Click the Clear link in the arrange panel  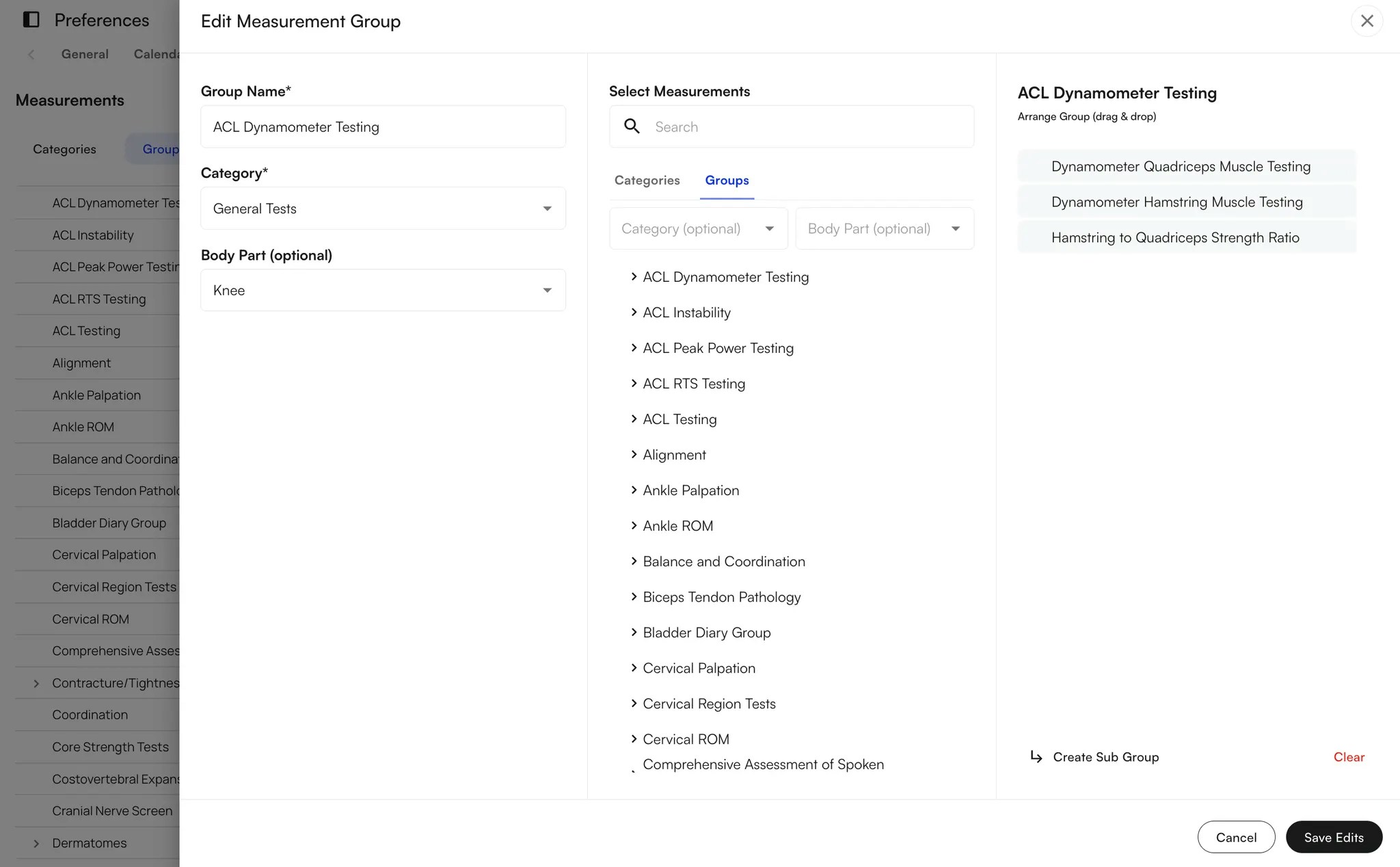(x=1349, y=757)
